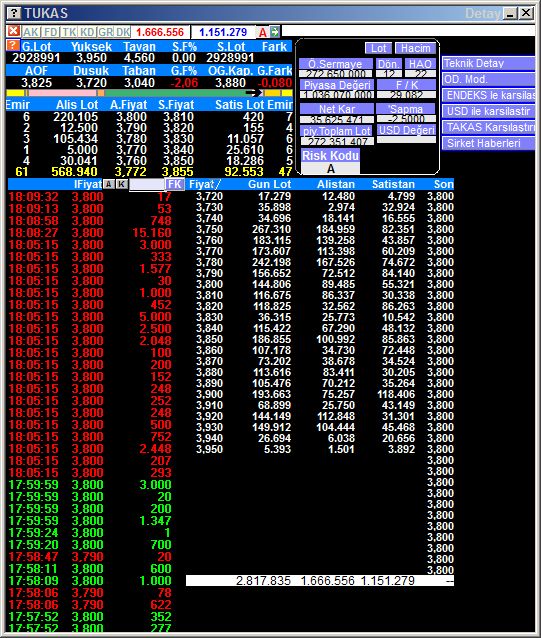This screenshot has width=541, height=638.
Task: Click price level 3,900 in price table
Action: coord(209,394)
